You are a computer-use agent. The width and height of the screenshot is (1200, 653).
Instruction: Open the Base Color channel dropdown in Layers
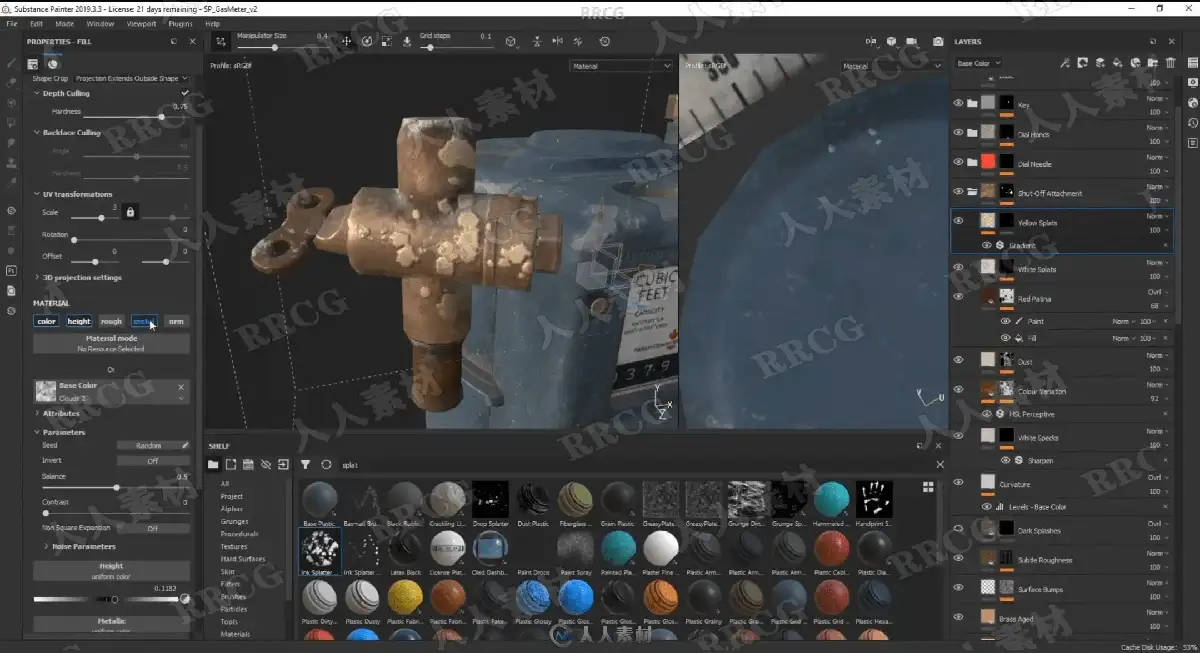[x=977, y=63]
